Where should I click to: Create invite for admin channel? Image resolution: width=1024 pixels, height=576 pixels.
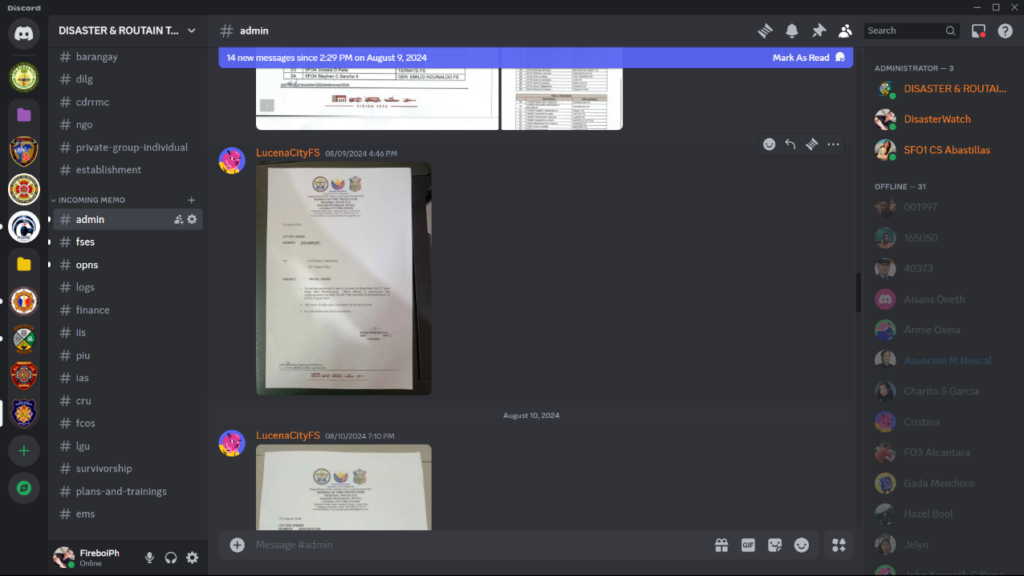pyautogui.click(x=178, y=219)
